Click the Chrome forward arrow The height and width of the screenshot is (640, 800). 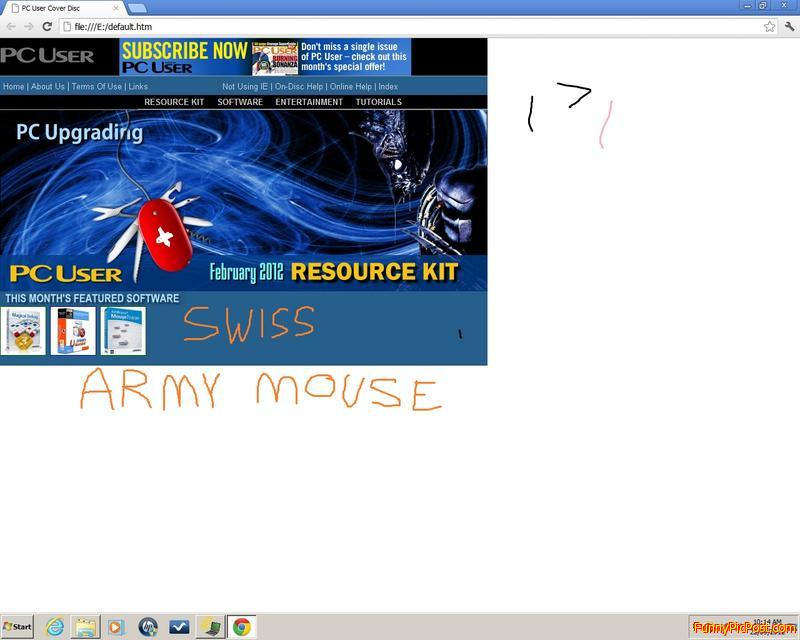point(29,27)
